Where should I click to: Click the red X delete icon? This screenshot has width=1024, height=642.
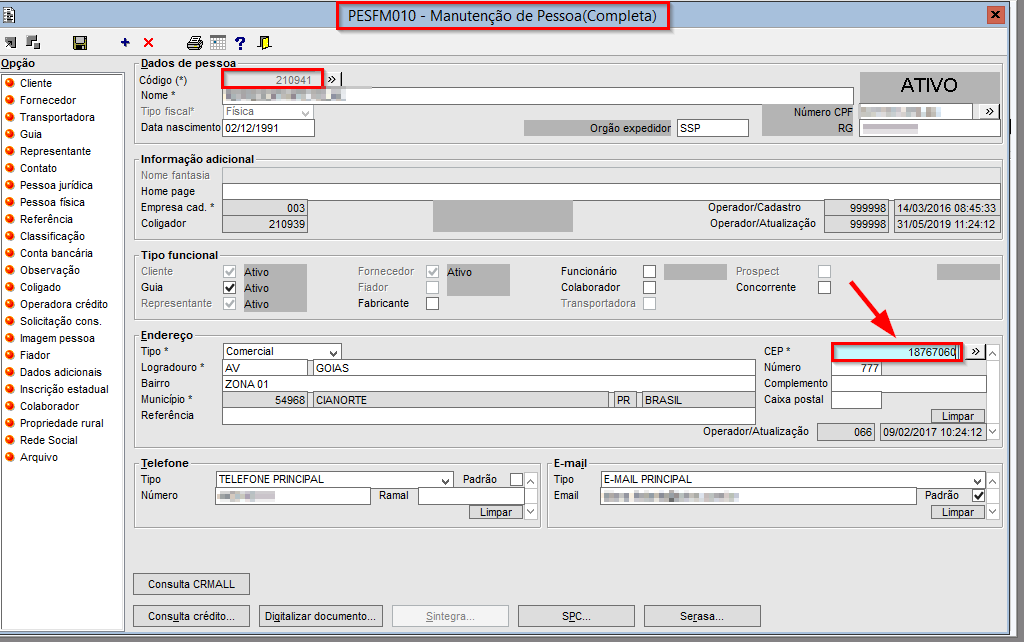click(x=148, y=42)
